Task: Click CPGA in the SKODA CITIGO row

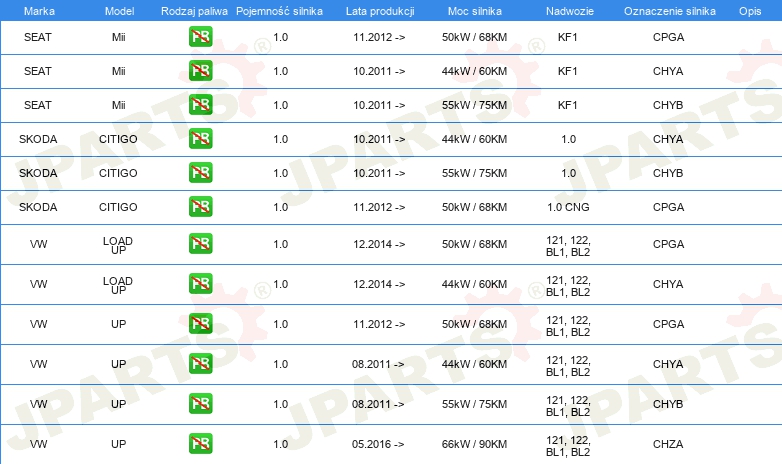Action: [668, 207]
